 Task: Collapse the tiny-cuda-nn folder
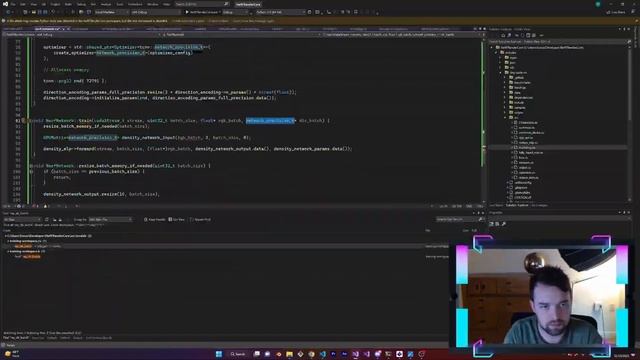501,73
